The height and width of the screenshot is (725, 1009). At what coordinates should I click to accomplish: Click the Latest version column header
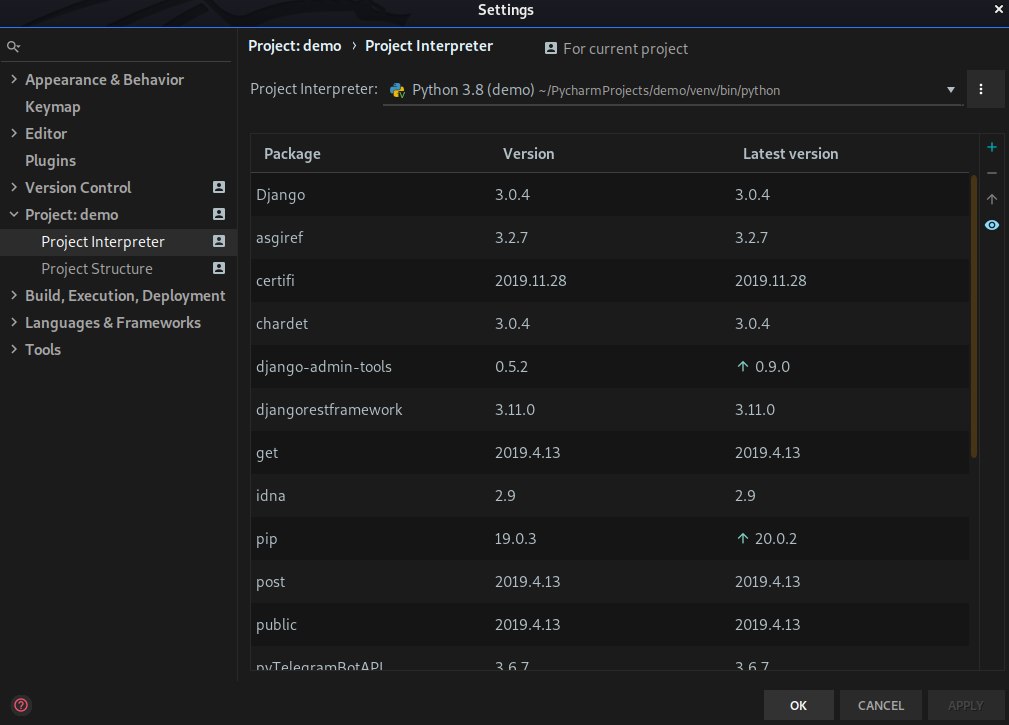click(790, 154)
